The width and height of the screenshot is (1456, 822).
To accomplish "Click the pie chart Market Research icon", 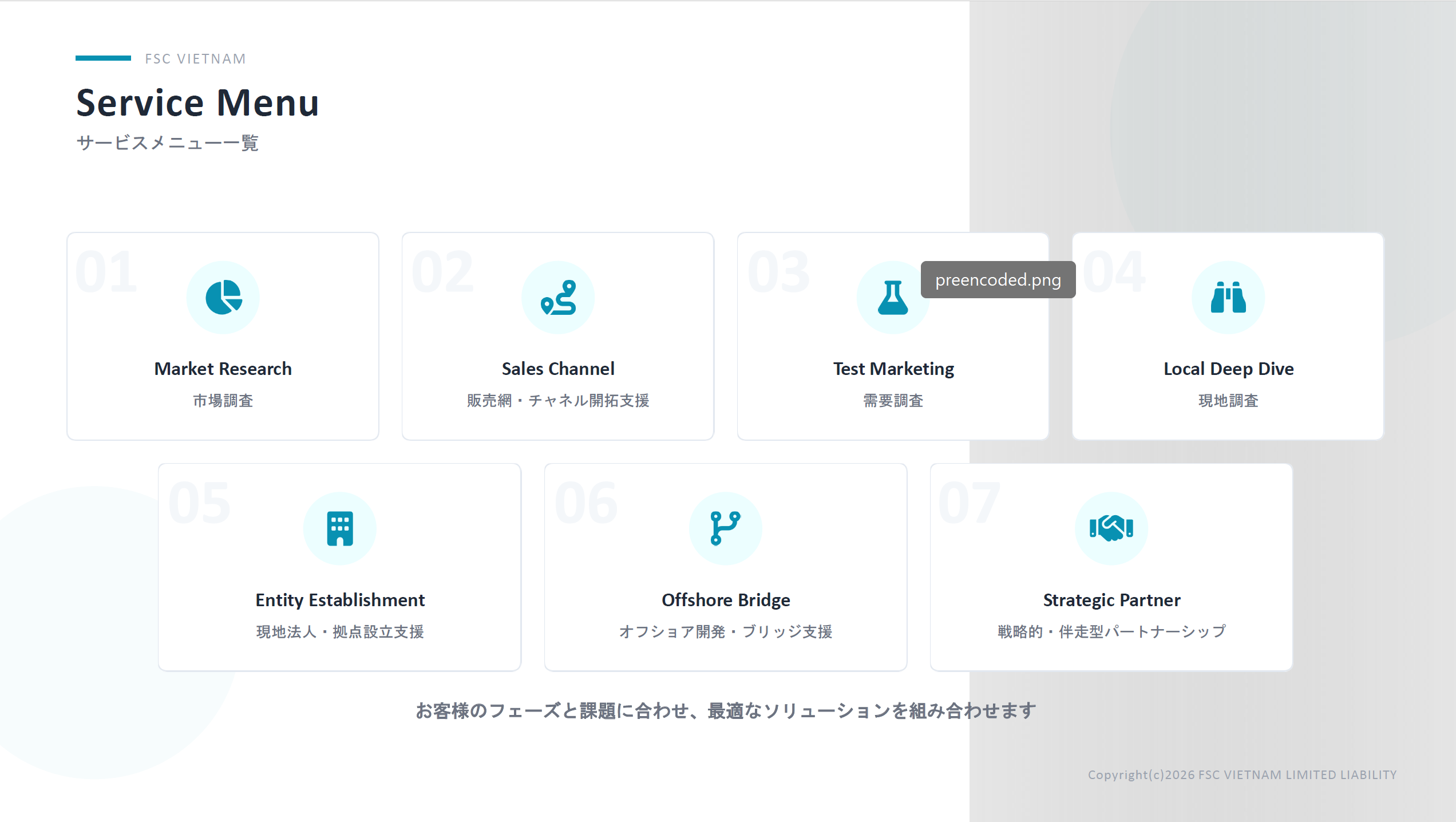I will [x=223, y=298].
